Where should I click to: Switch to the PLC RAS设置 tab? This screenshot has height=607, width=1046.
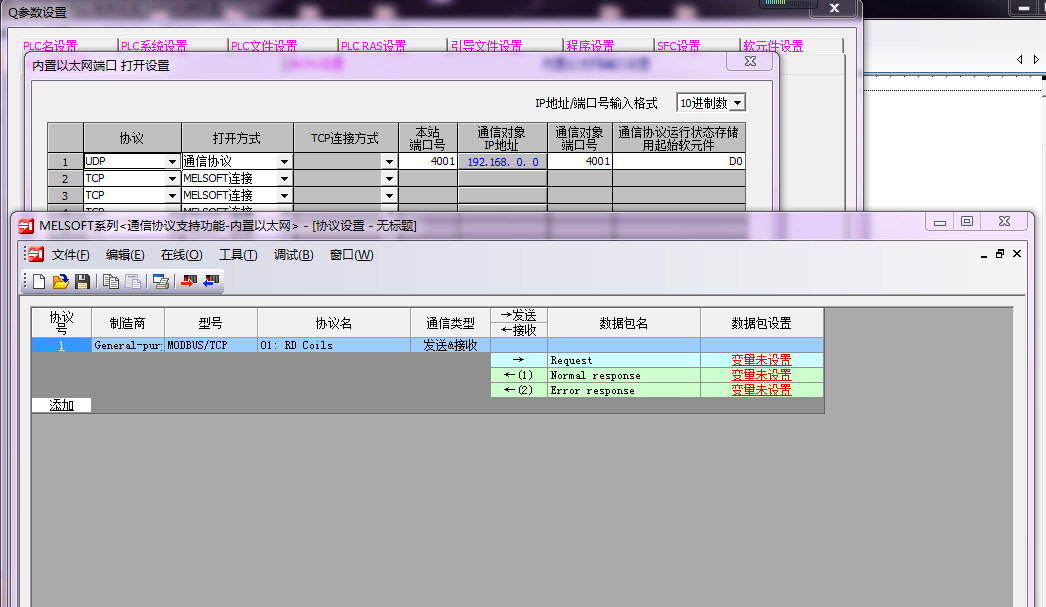click(373, 46)
